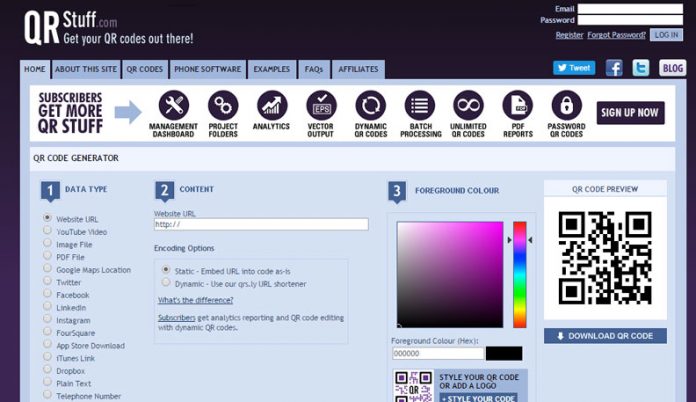Screen dimensions: 696x402
Task: Select the Twitter data type option
Action: coord(47,281)
